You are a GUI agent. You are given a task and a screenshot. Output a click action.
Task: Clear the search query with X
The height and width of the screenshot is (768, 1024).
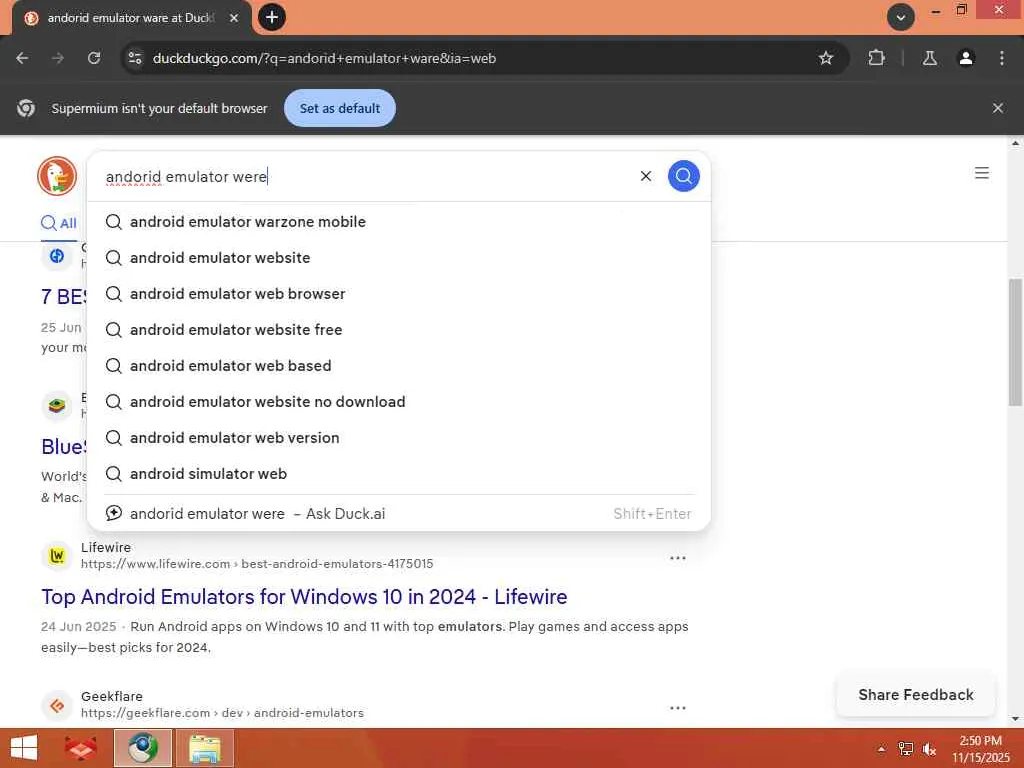click(x=645, y=176)
